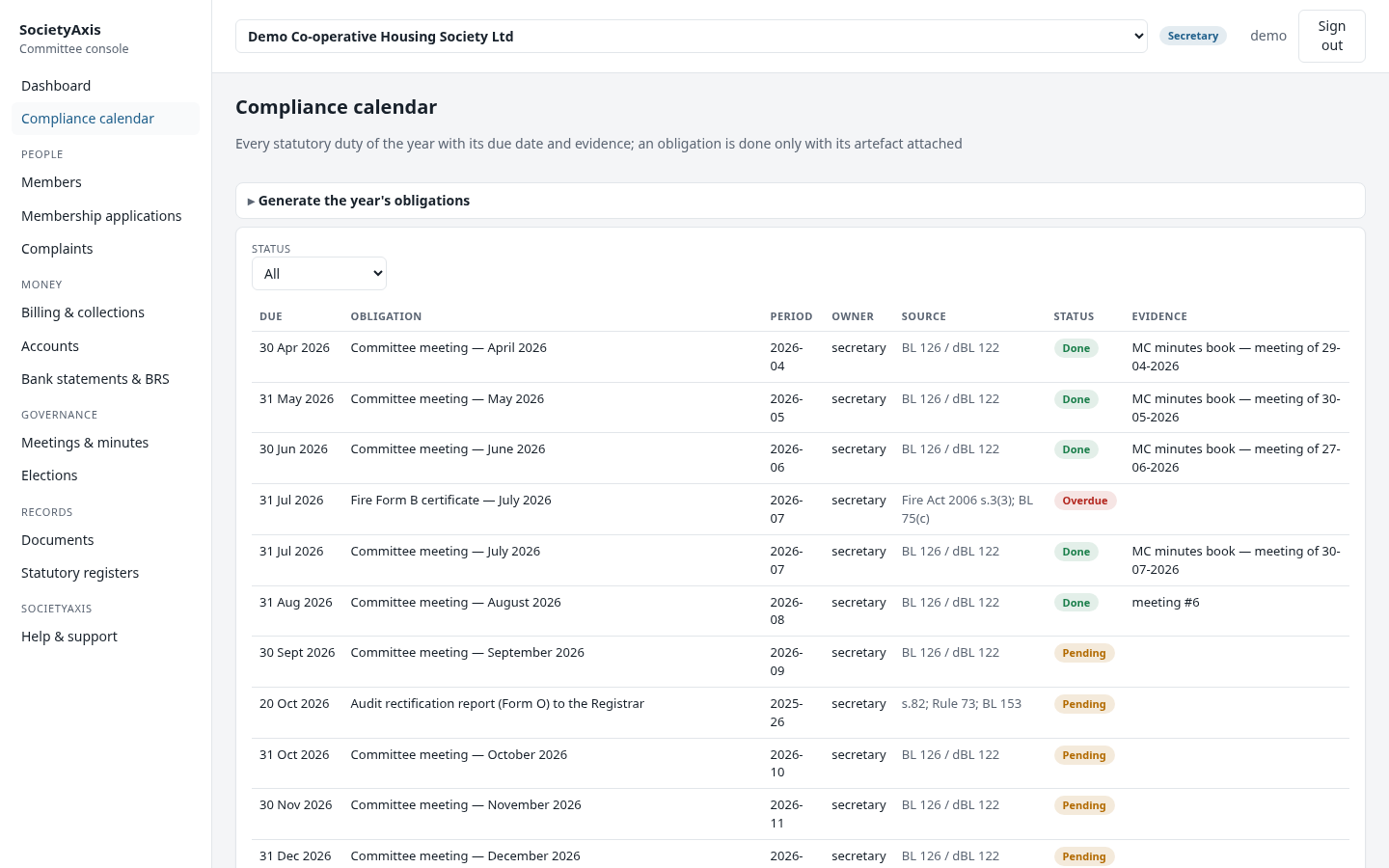Click the Due column header
The width and height of the screenshot is (1389, 868).
[271, 316]
